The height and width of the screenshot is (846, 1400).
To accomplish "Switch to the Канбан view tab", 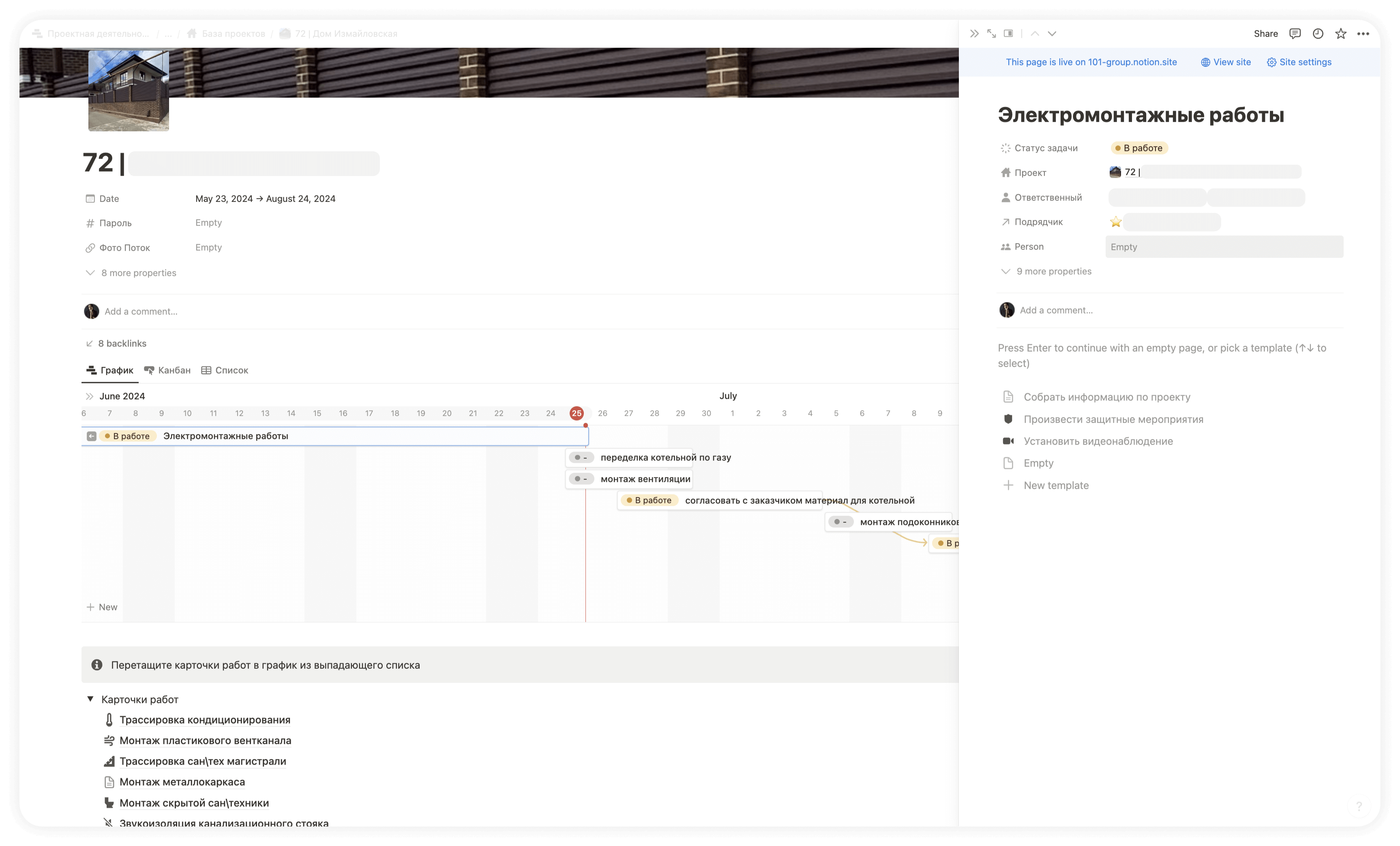I will (x=167, y=370).
